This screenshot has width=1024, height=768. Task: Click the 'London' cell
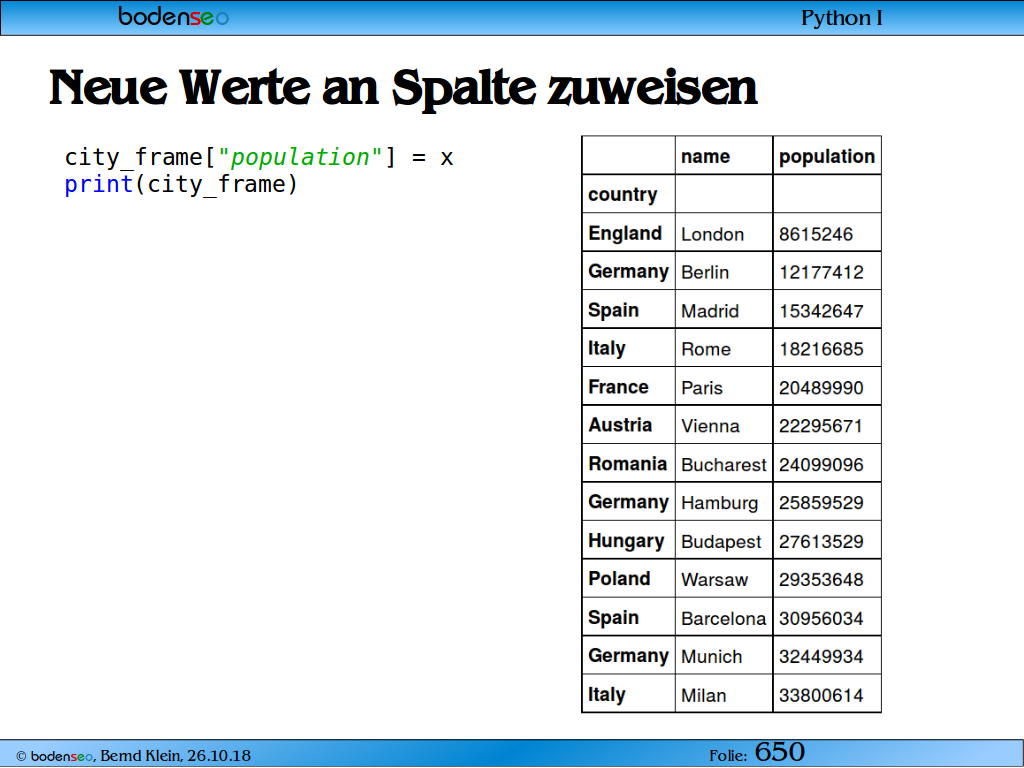pyautogui.click(x=712, y=234)
